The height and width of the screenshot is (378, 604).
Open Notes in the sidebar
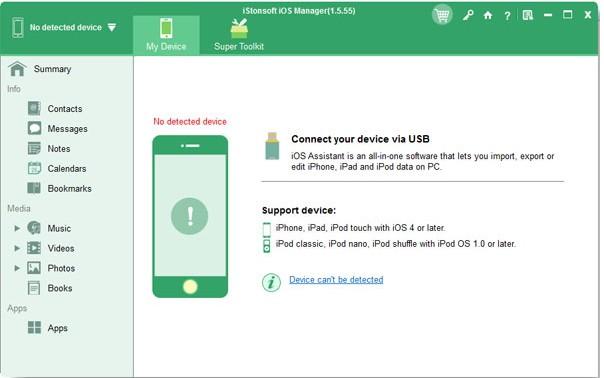point(59,149)
